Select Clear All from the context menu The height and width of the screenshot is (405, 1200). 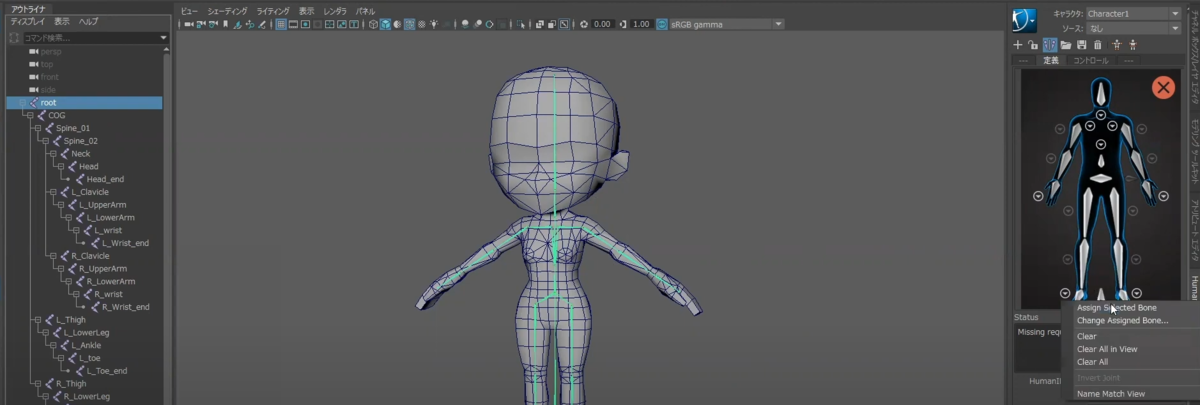coord(1092,362)
